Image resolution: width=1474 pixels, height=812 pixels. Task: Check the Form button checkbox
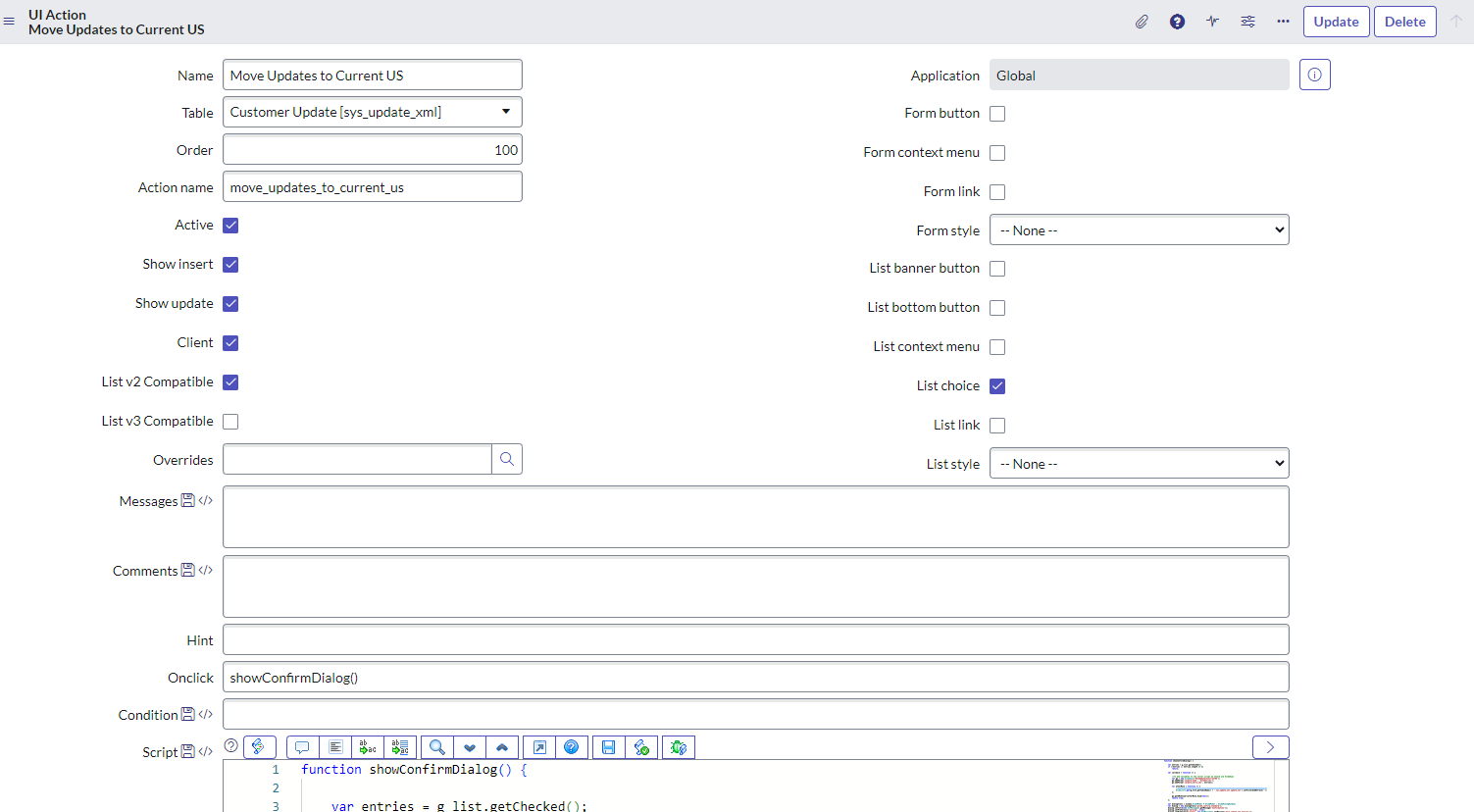[x=997, y=114]
